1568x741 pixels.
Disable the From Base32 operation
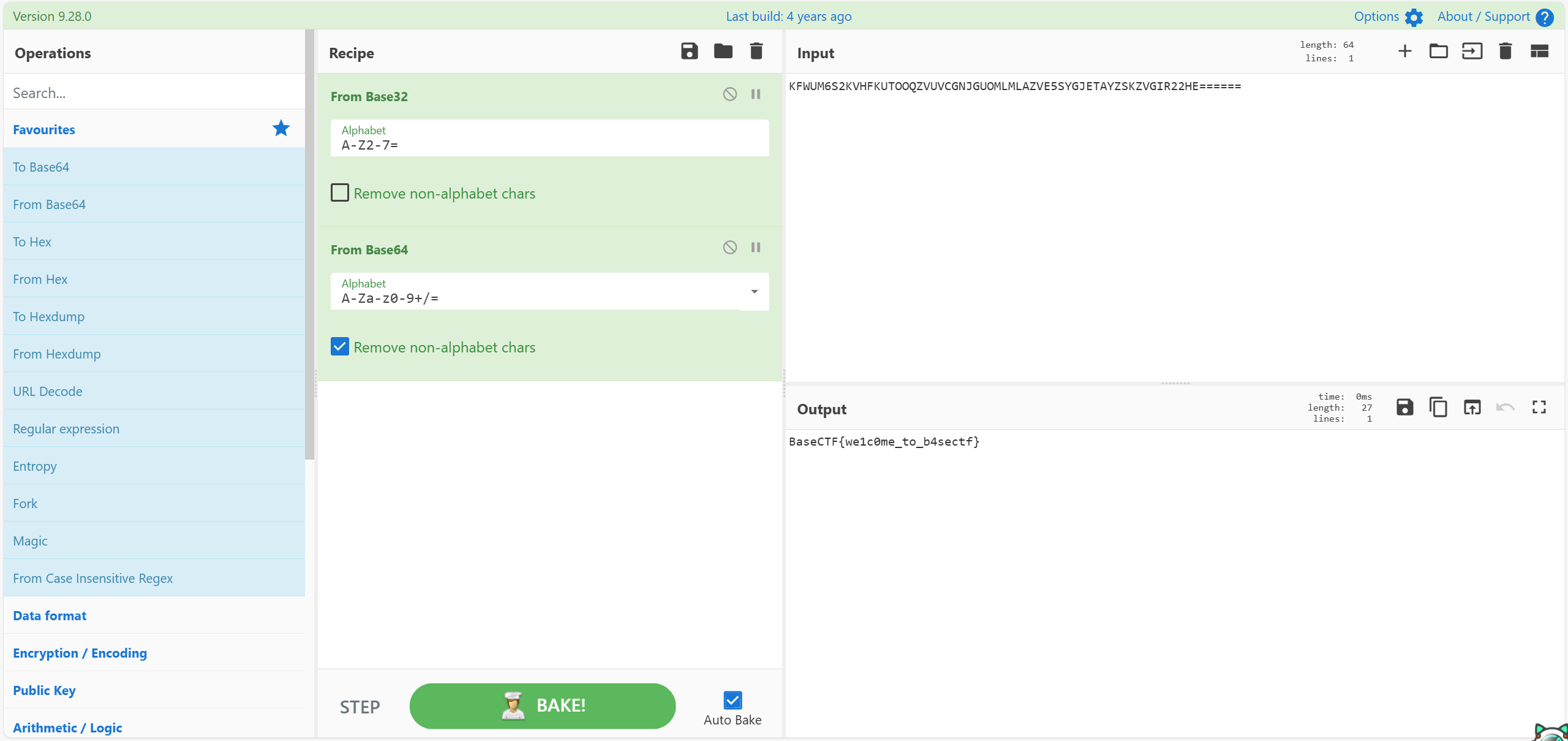(729, 94)
